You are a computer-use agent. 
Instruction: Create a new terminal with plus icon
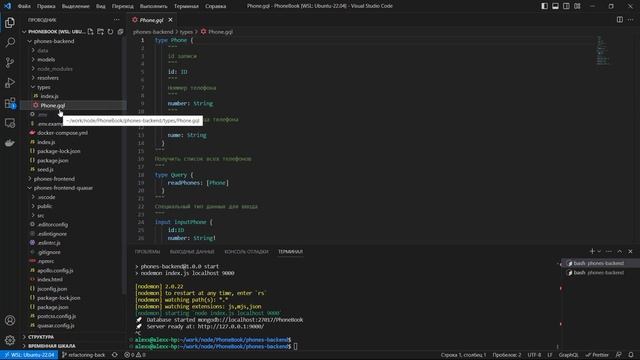click(592, 251)
